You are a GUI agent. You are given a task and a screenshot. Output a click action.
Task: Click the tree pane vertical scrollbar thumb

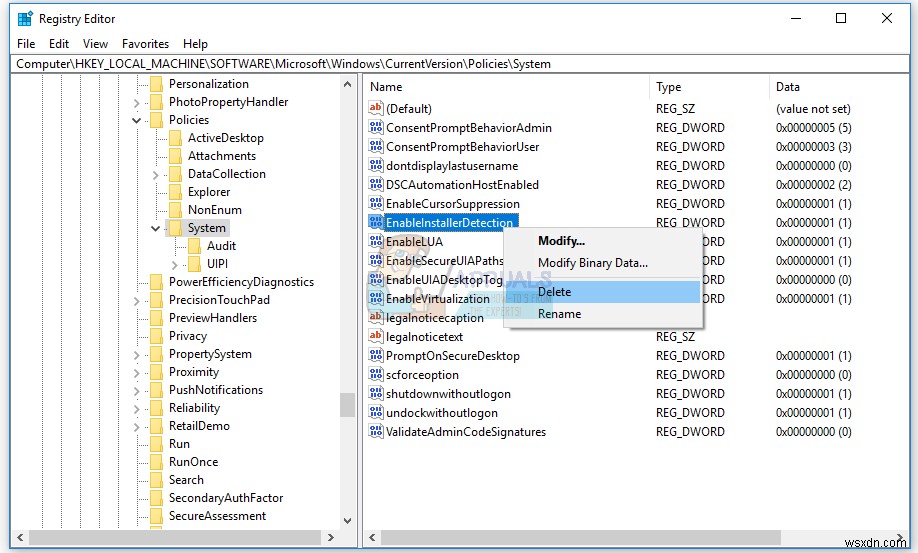pos(347,404)
